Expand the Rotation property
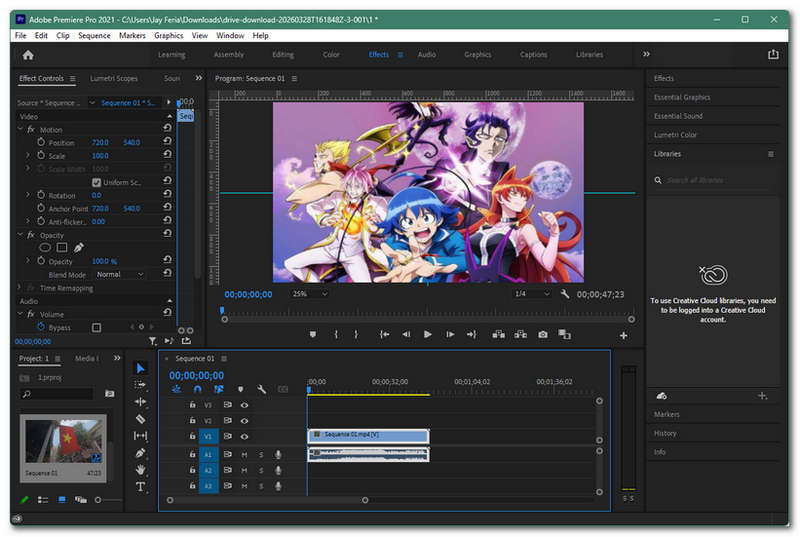Screen dimensions: 800x537 click(28, 195)
